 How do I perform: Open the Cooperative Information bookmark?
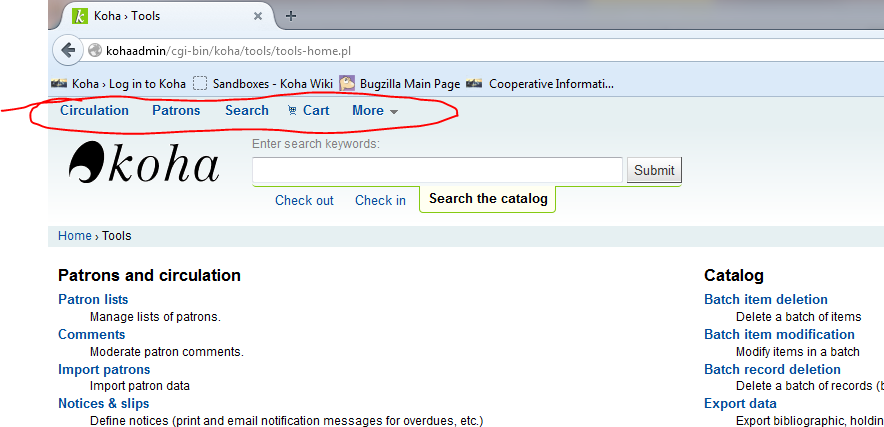click(550, 84)
